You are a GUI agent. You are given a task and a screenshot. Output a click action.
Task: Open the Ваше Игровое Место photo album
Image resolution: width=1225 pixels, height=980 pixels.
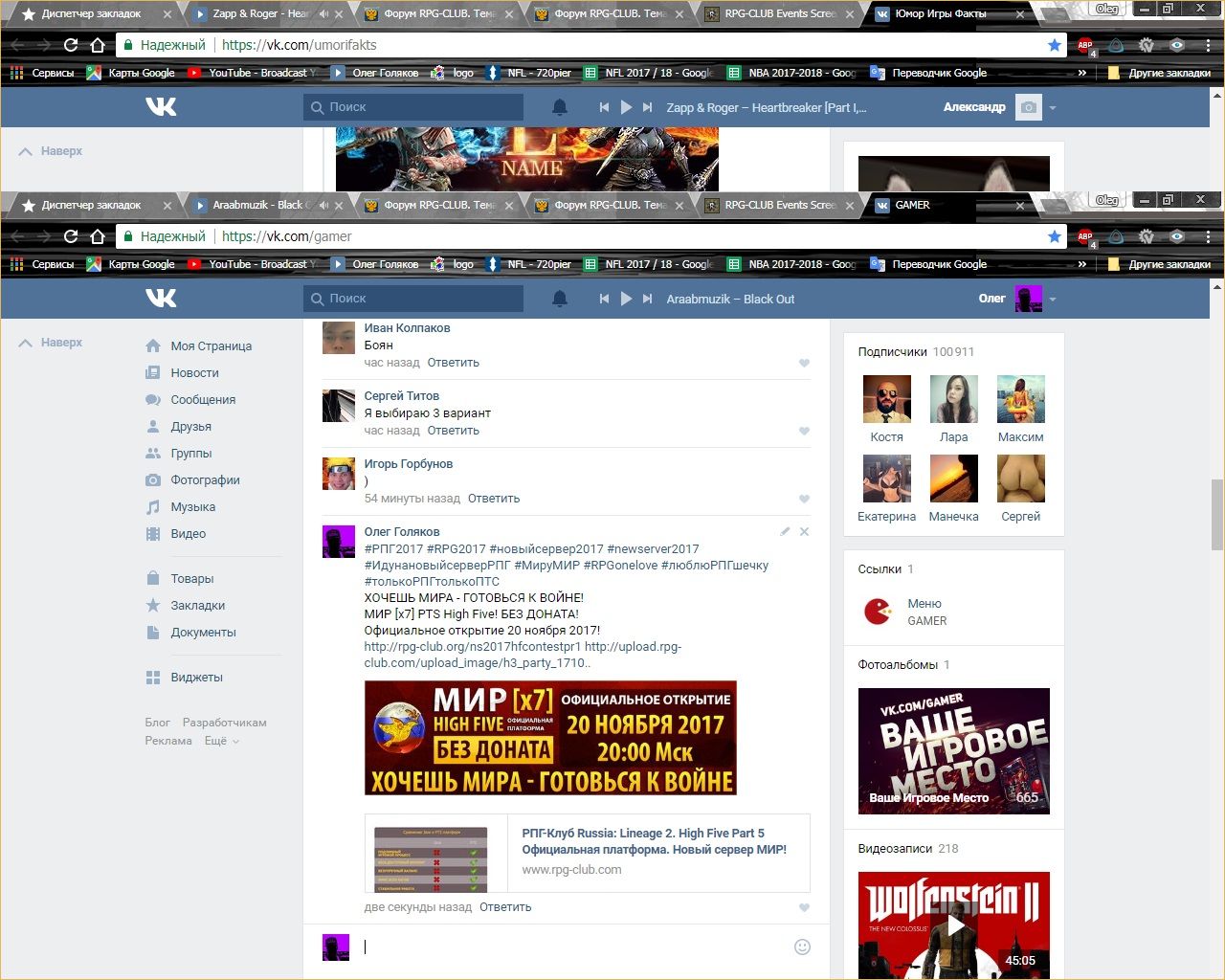pyautogui.click(x=954, y=751)
